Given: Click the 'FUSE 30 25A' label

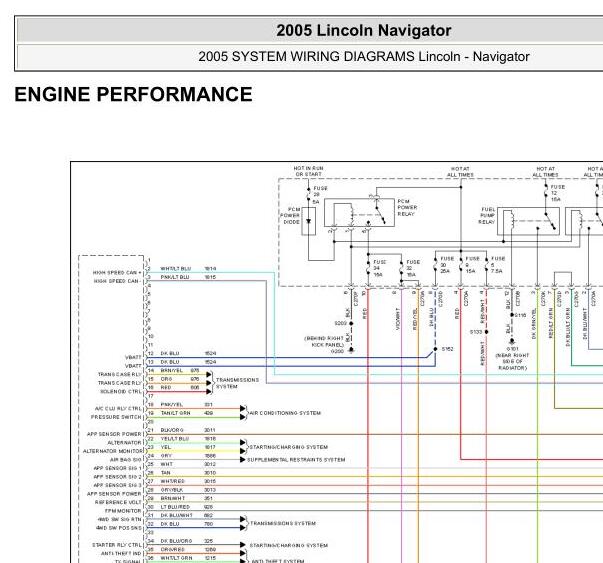Looking at the screenshot, I should click(447, 265).
